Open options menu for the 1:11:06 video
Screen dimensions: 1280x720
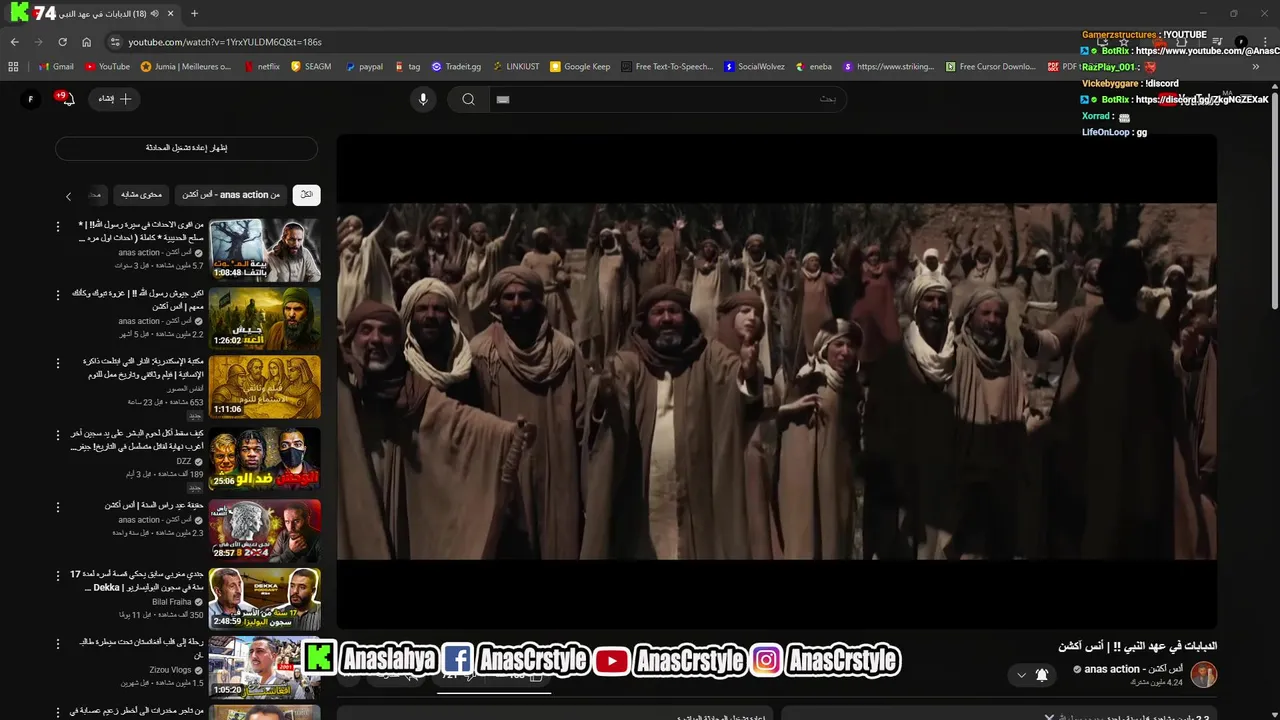(57, 364)
